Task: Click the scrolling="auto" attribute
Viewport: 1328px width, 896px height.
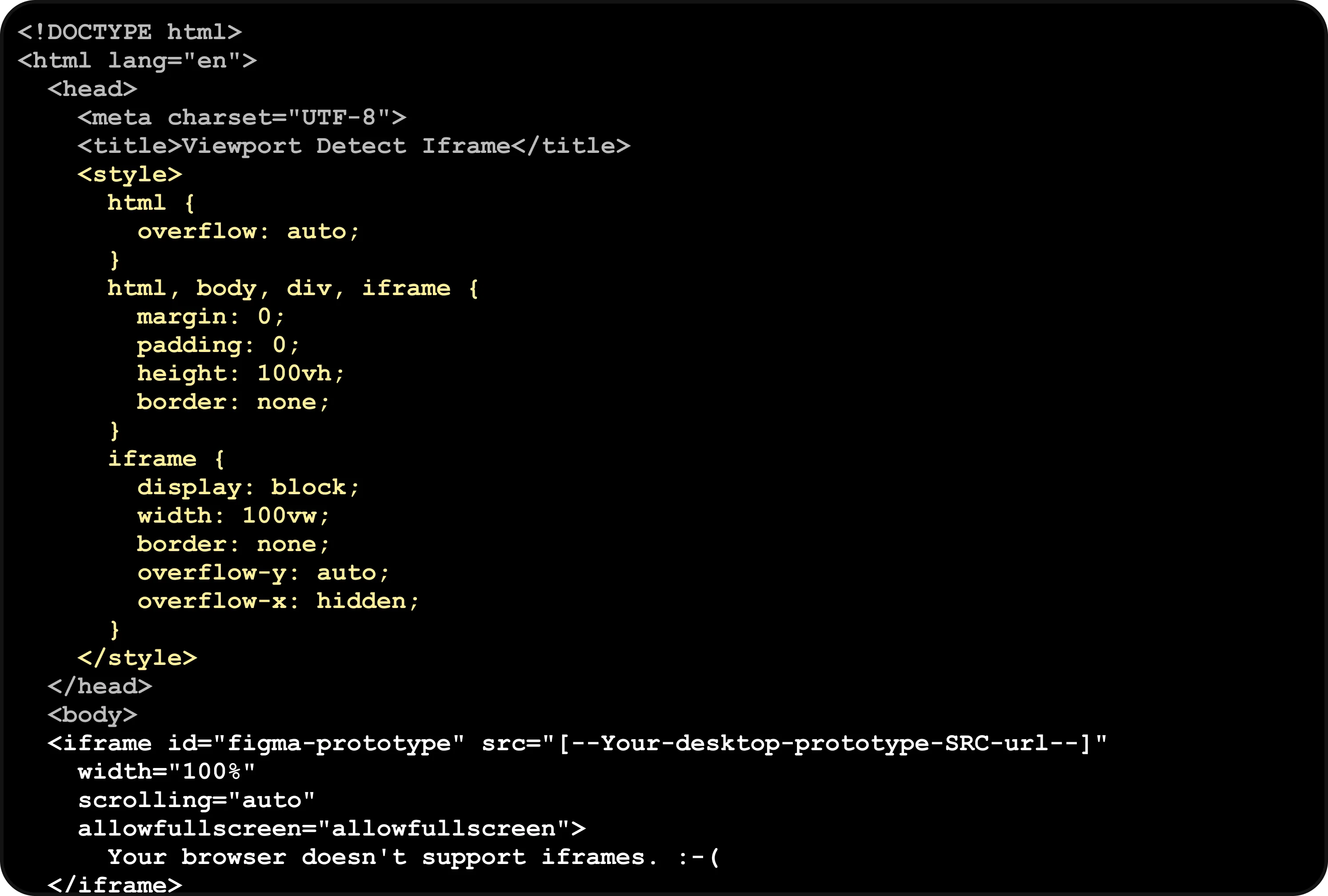Action: coord(196,800)
